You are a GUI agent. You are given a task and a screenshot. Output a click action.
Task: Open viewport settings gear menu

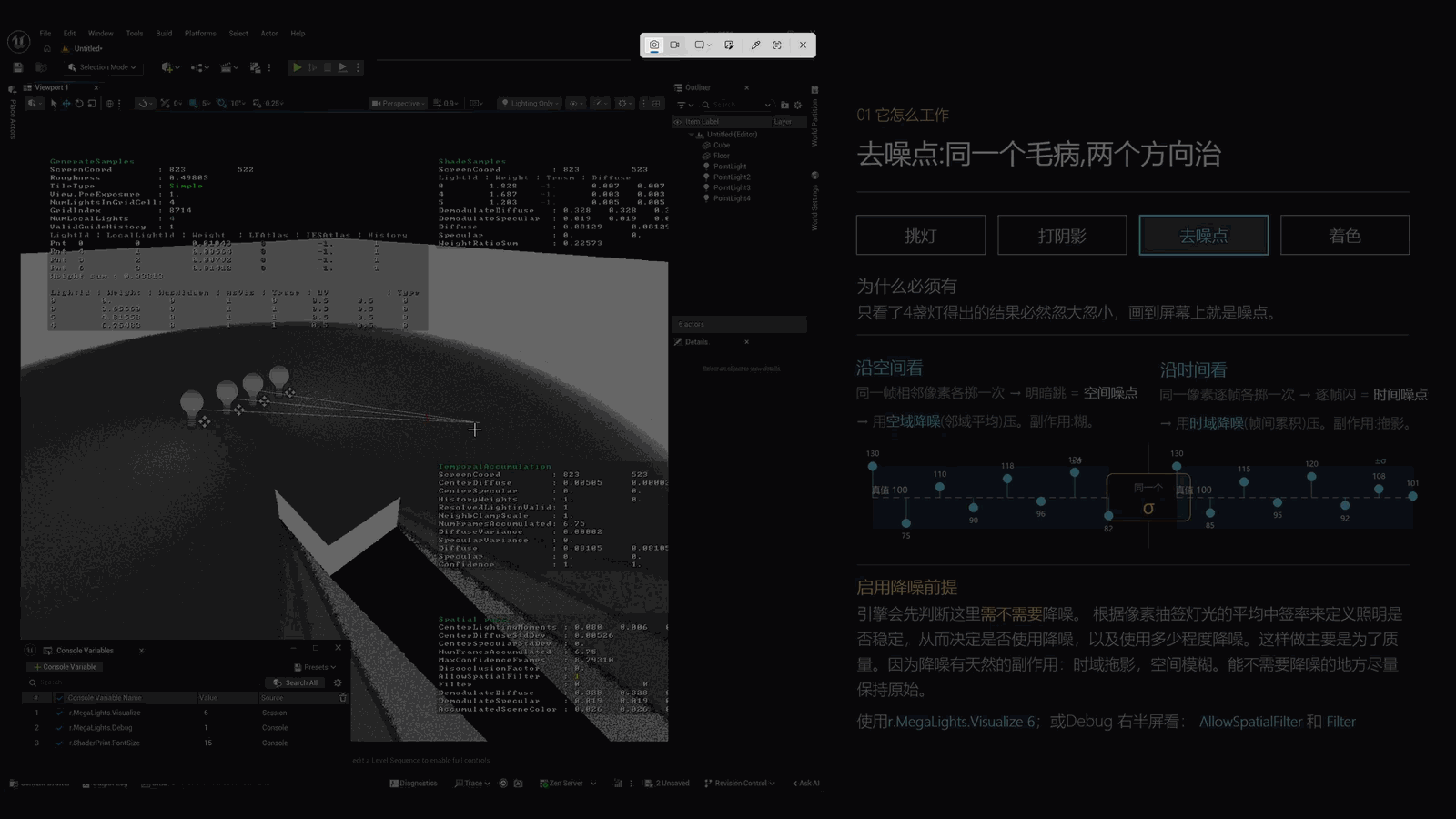click(624, 104)
